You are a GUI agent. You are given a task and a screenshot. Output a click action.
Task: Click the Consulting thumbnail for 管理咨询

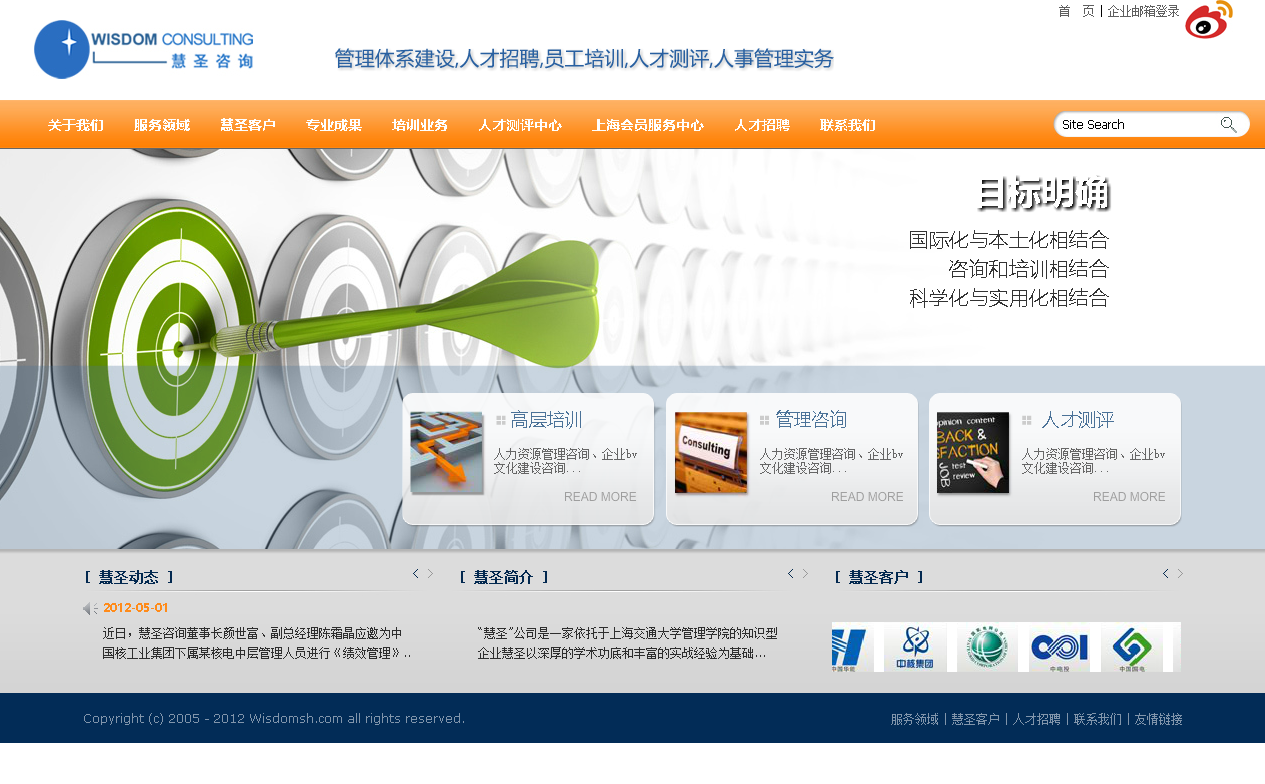(711, 453)
